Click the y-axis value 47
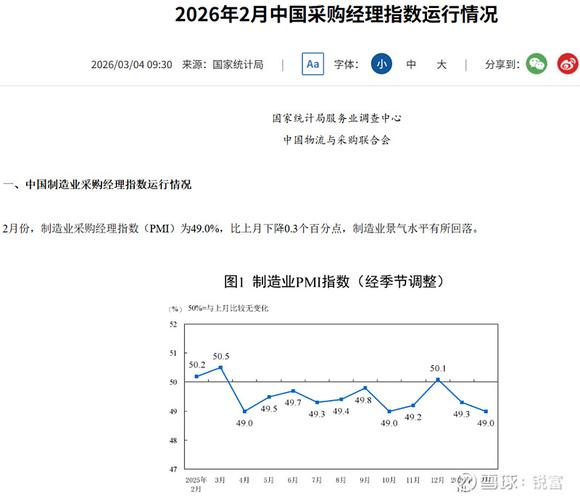This screenshot has width=580, height=500. [173, 469]
